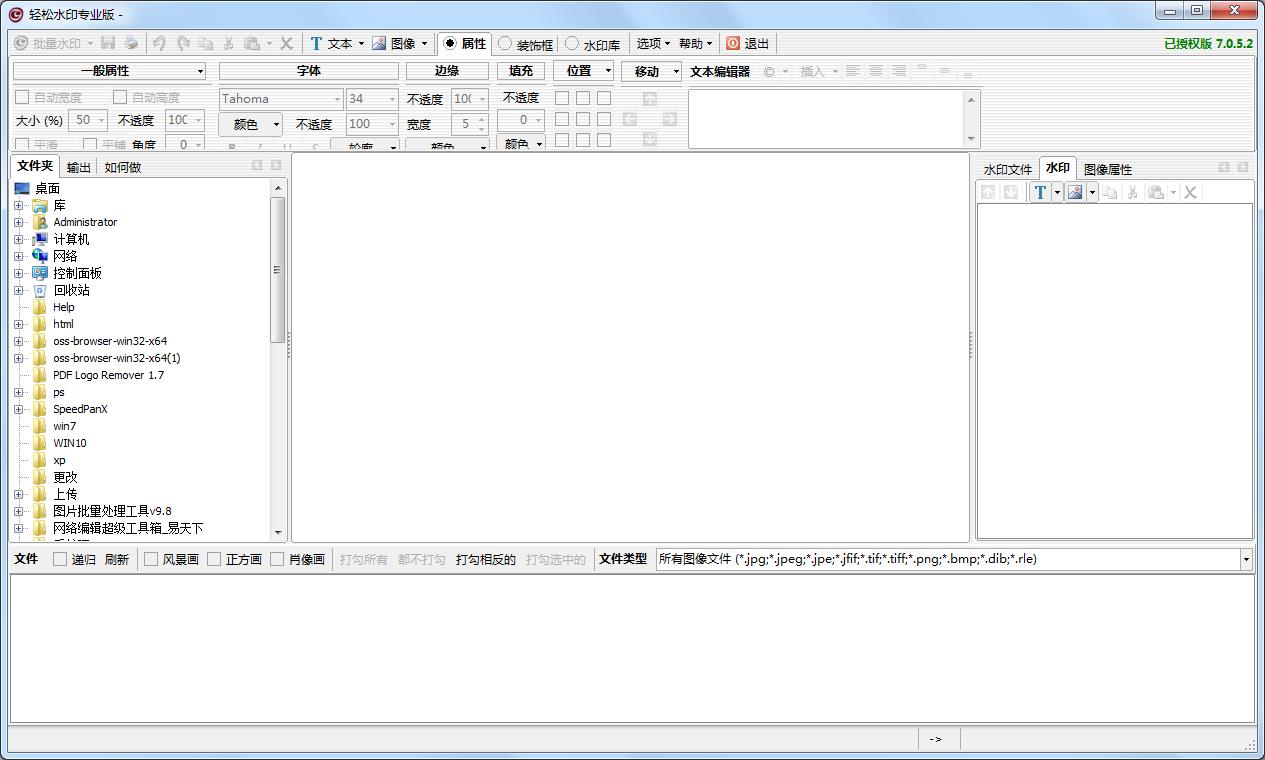The width and height of the screenshot is (1265, 760).
Task: Click the T text icon in watermark panel
Action: (1040, 192)
